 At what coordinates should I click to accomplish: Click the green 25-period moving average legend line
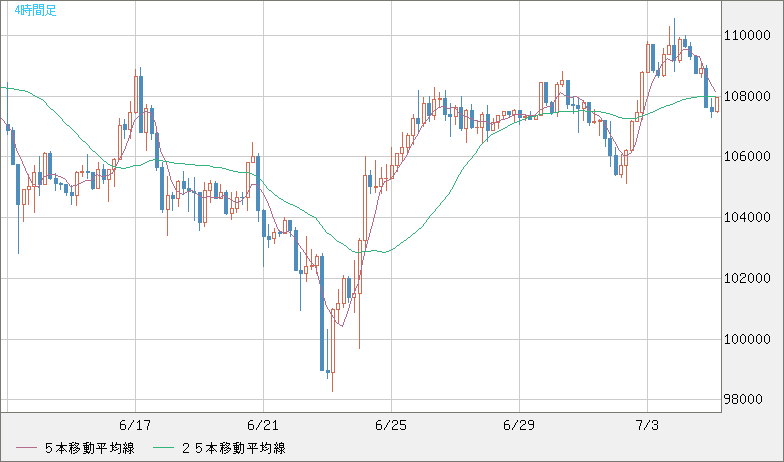(163, 448)
